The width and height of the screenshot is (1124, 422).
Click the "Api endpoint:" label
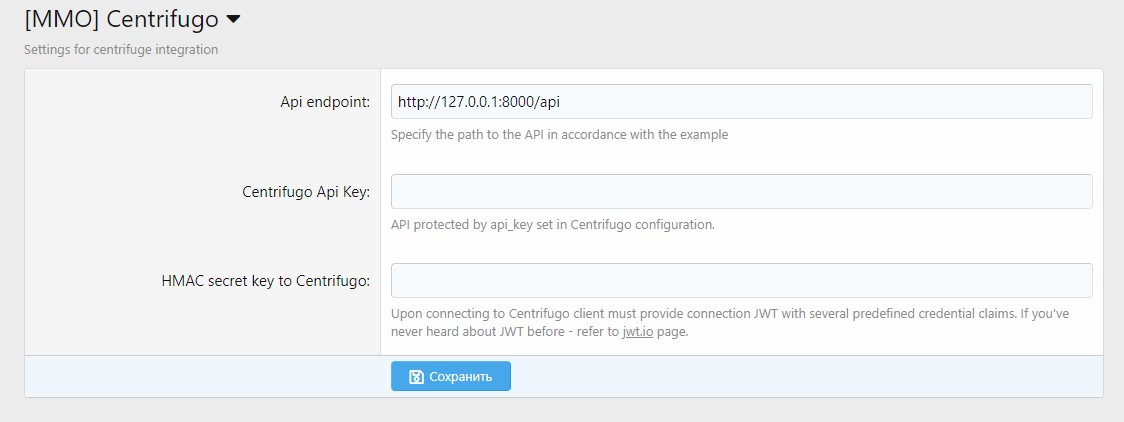click(x=325, y=102)
